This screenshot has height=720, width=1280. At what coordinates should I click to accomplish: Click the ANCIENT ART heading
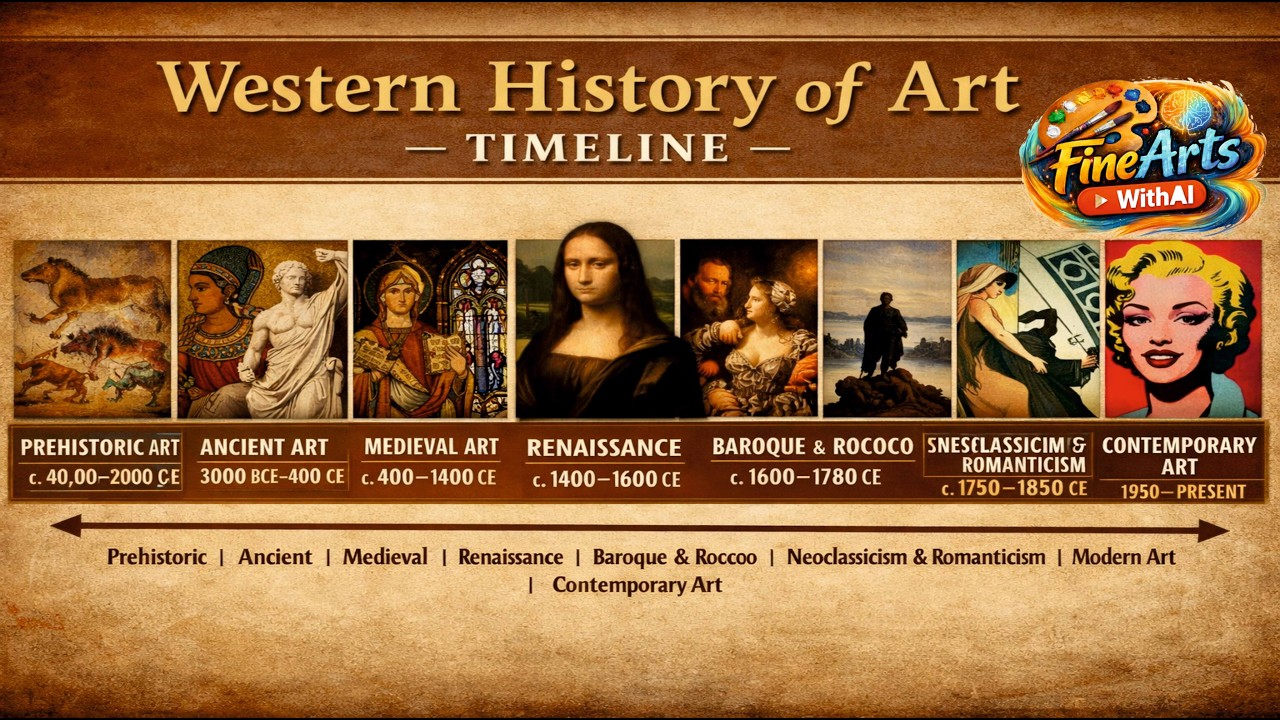point(264,448)
